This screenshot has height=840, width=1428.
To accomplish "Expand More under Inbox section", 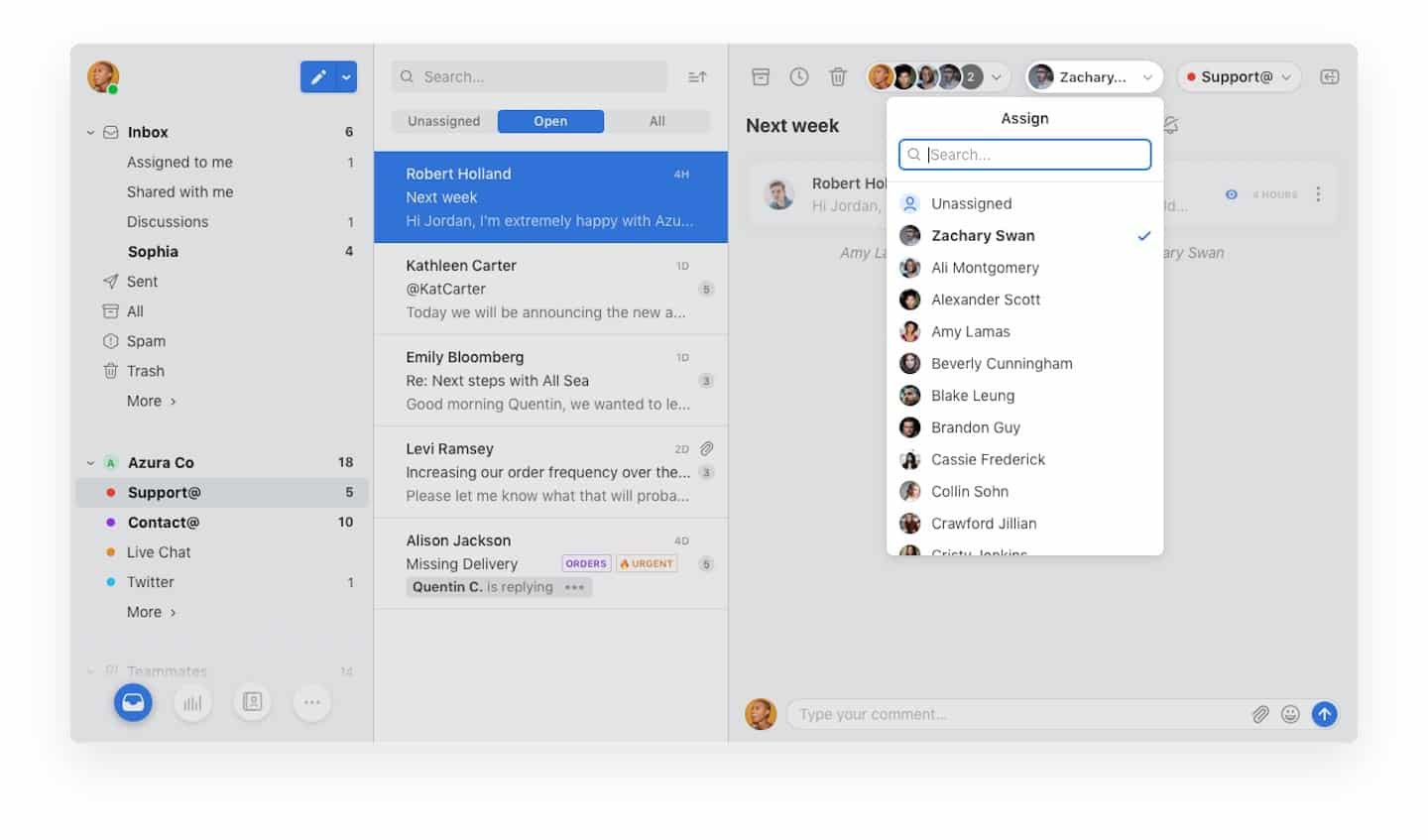I will point(152,401).
